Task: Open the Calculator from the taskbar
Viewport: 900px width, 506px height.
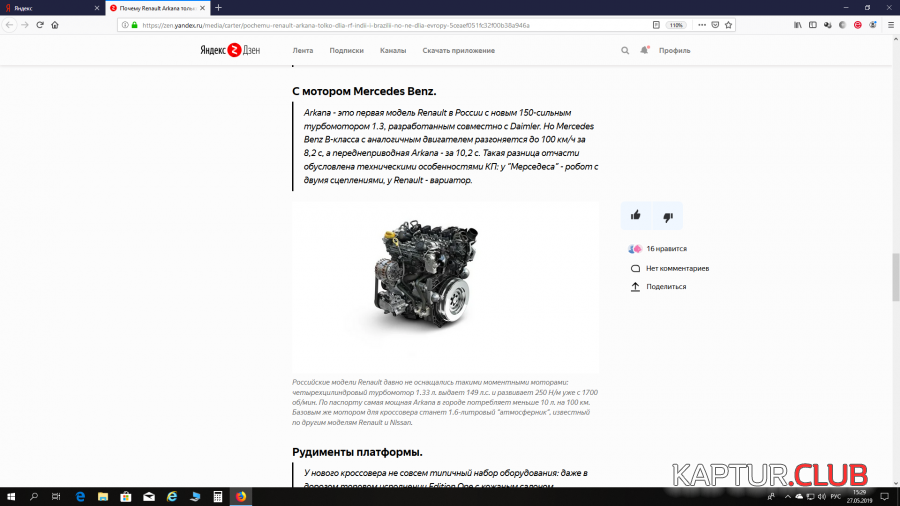Action: (x=218, y=496)
